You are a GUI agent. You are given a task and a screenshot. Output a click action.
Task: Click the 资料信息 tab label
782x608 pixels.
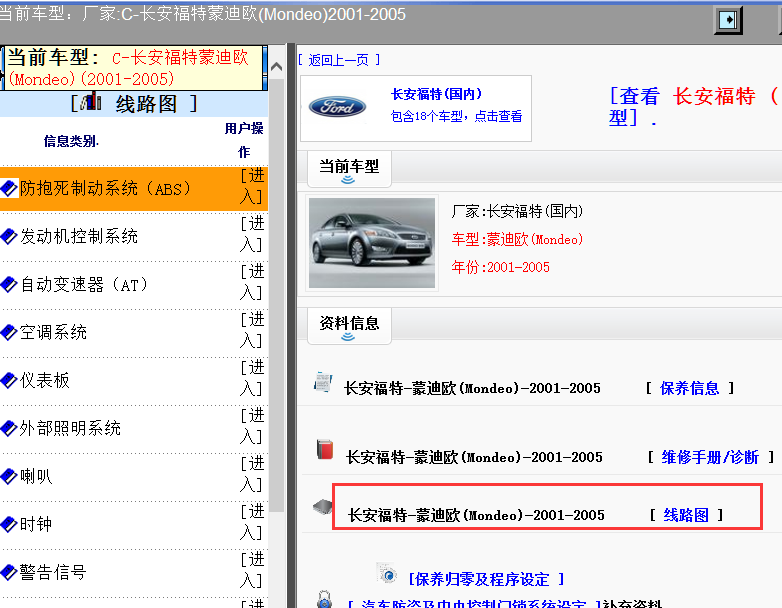pos(349,323)
